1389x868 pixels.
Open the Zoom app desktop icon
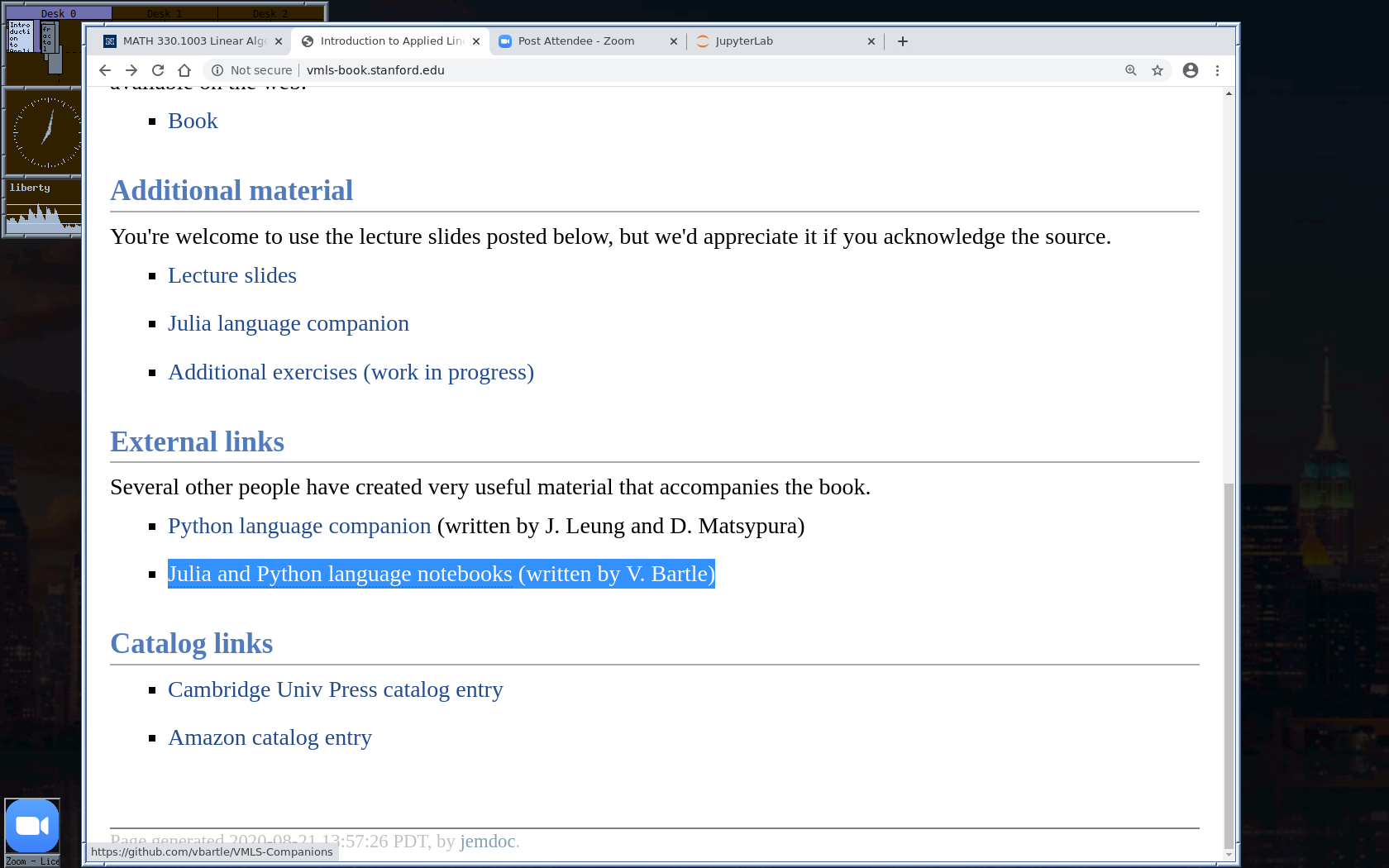tap(32, 826)
